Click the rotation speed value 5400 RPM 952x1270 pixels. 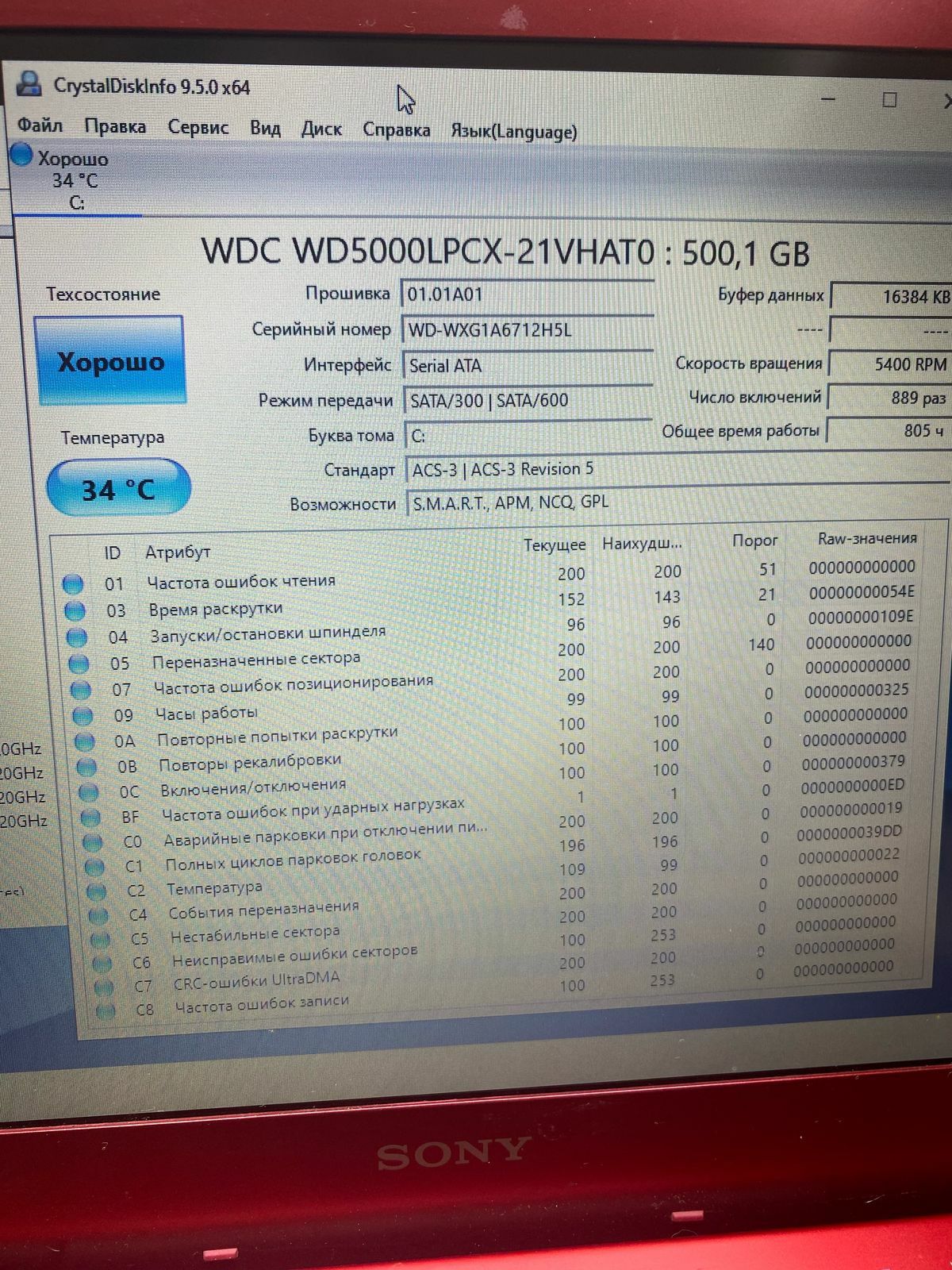click(890, 364)
